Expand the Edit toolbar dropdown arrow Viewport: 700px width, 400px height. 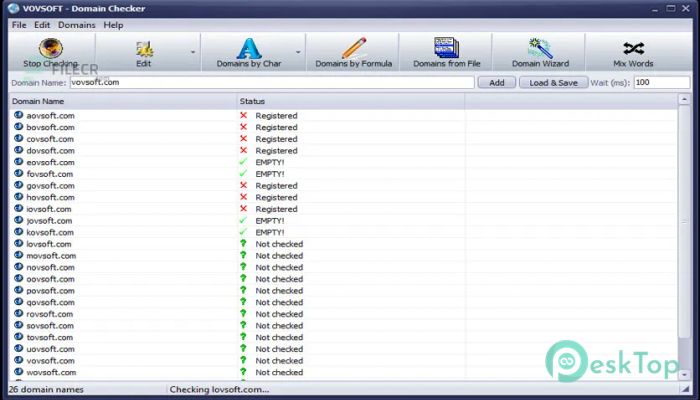(193, 52)
